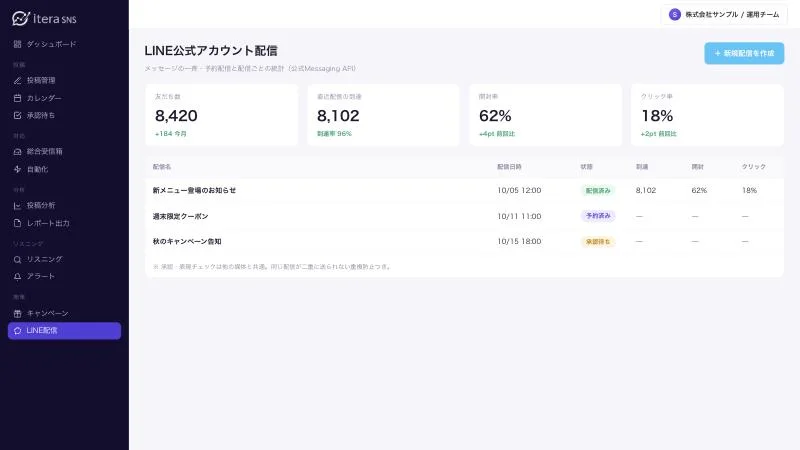The height and width of the screenshot is (450, 800).
Task: Click the 配信日時 column header
Action: [x=509, y=167]
